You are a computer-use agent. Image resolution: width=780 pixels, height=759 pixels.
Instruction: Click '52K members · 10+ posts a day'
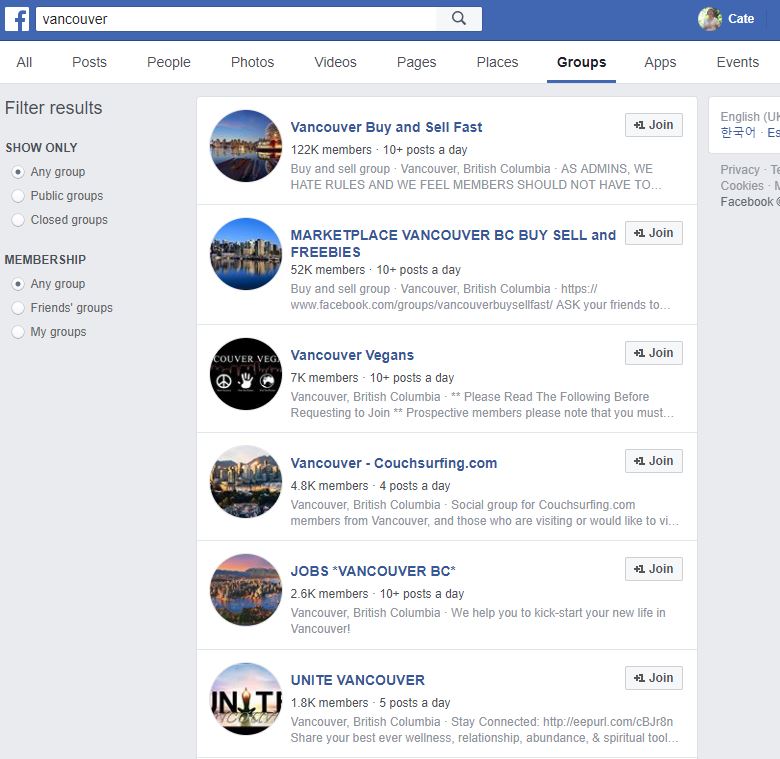point(376,270)
